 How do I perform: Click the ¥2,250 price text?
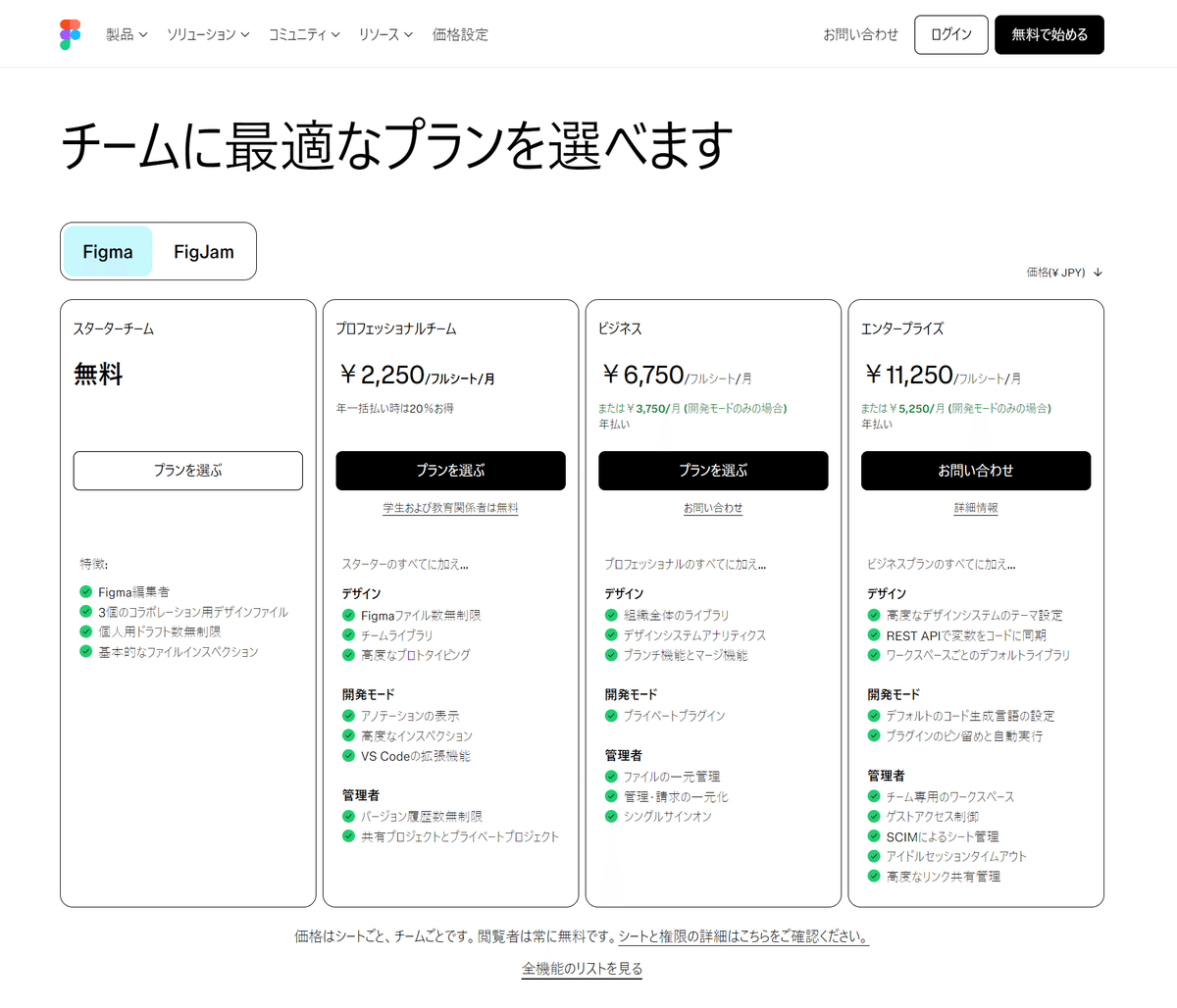pyautogui.click(x=382, y=375)
